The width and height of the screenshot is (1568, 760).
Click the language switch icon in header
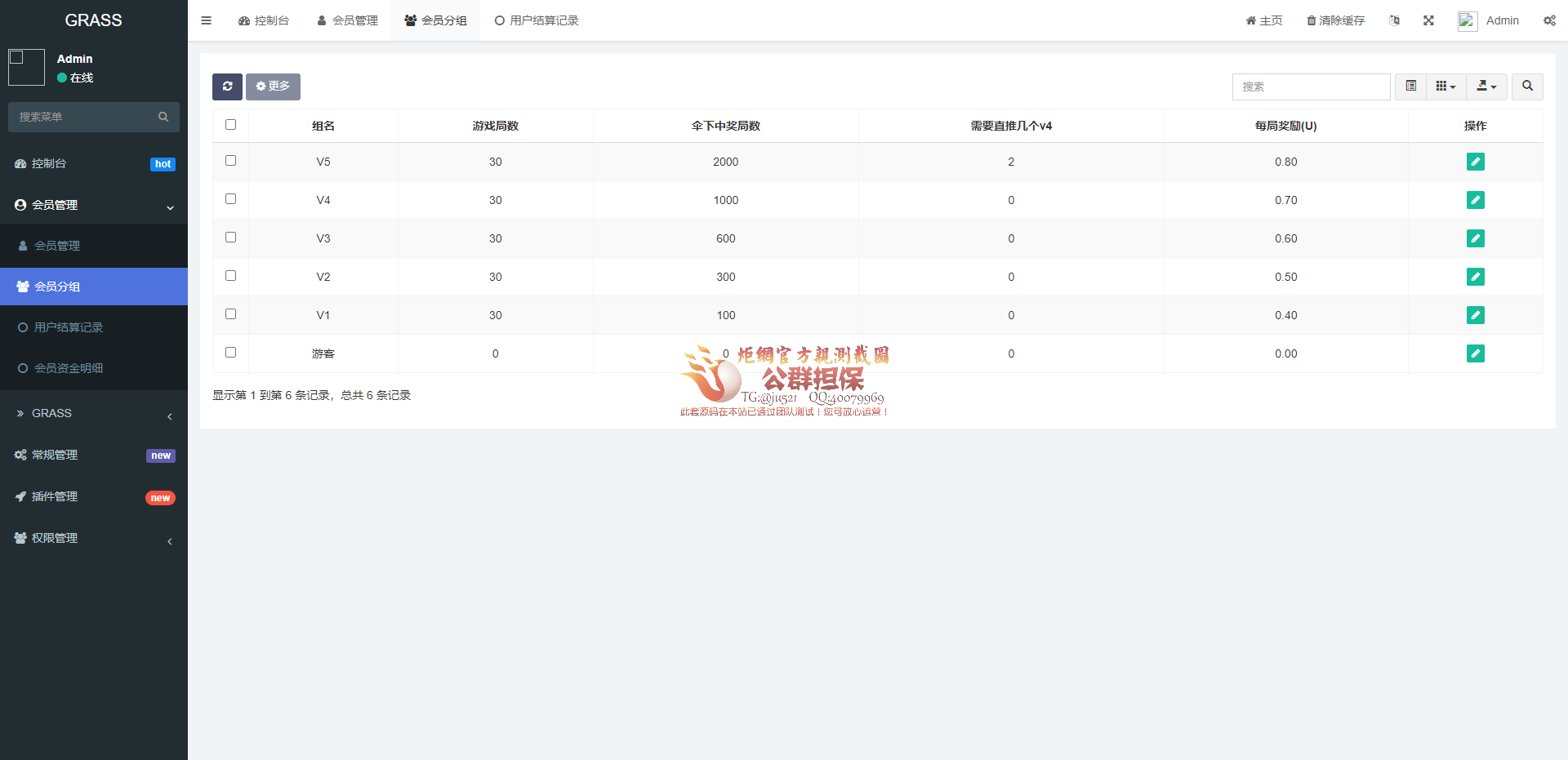[x=1394, y=20]
